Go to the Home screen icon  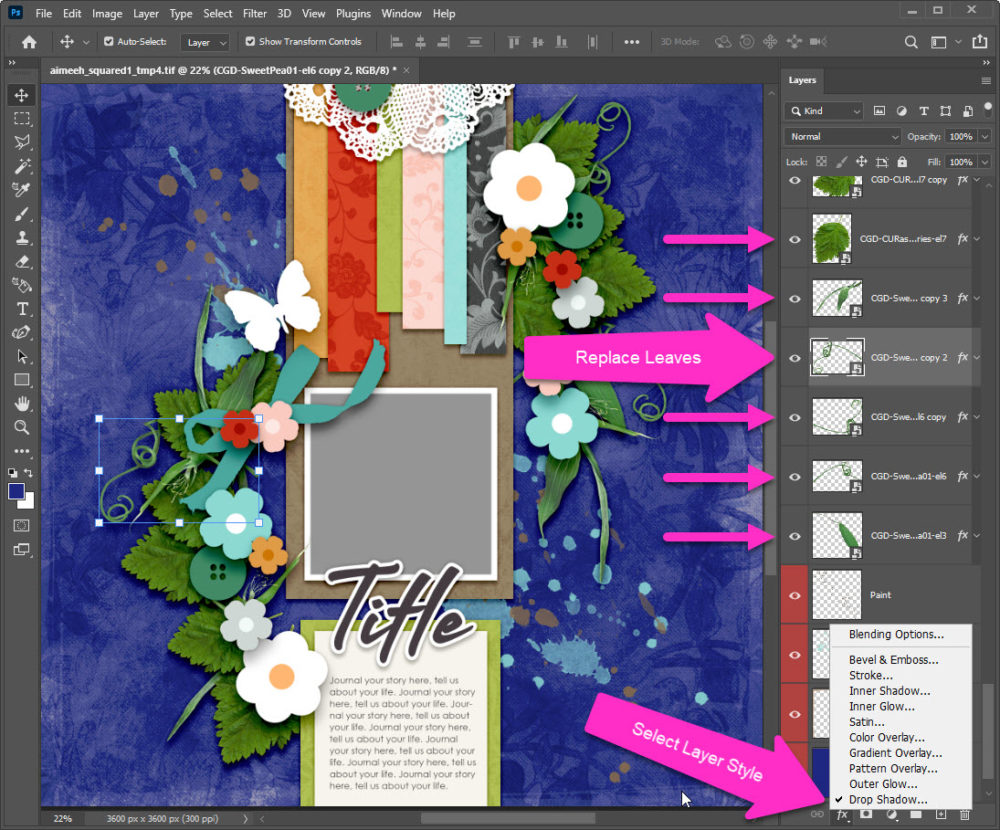tap(29, 42)
